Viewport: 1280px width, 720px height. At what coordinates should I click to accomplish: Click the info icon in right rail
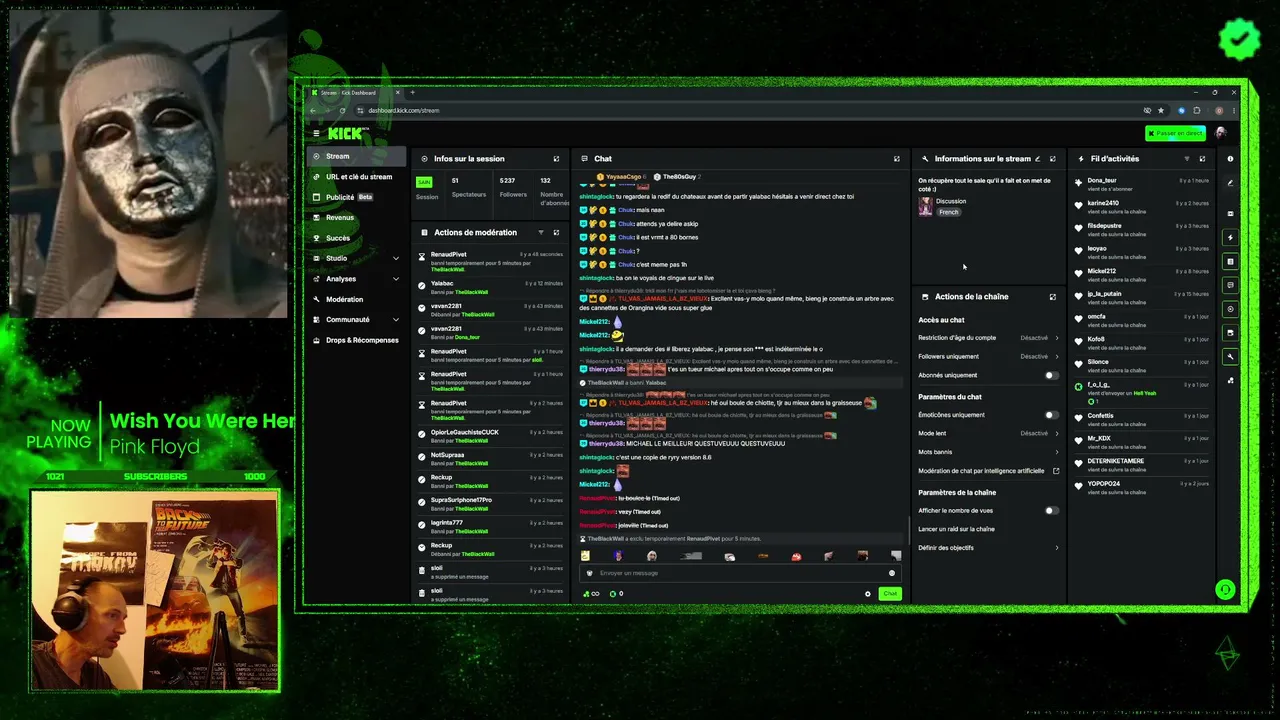1231,159
